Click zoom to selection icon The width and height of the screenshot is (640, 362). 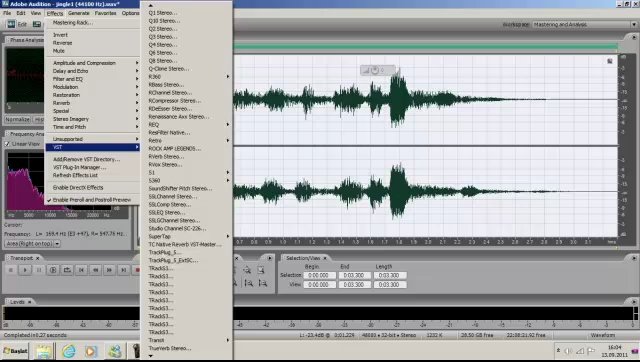pyautogui.click(x=261, y=270)
